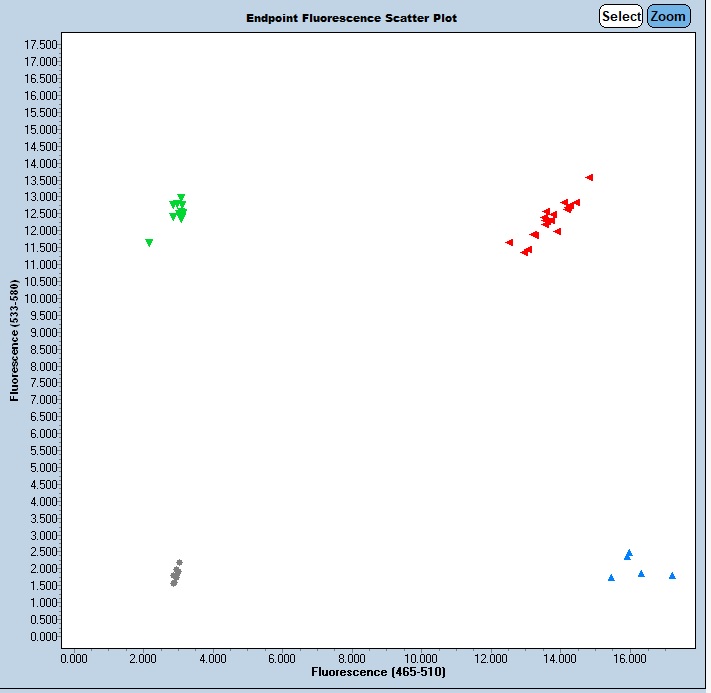Click the Fluorescence (533-580) y-axis label

click(15, 341)
